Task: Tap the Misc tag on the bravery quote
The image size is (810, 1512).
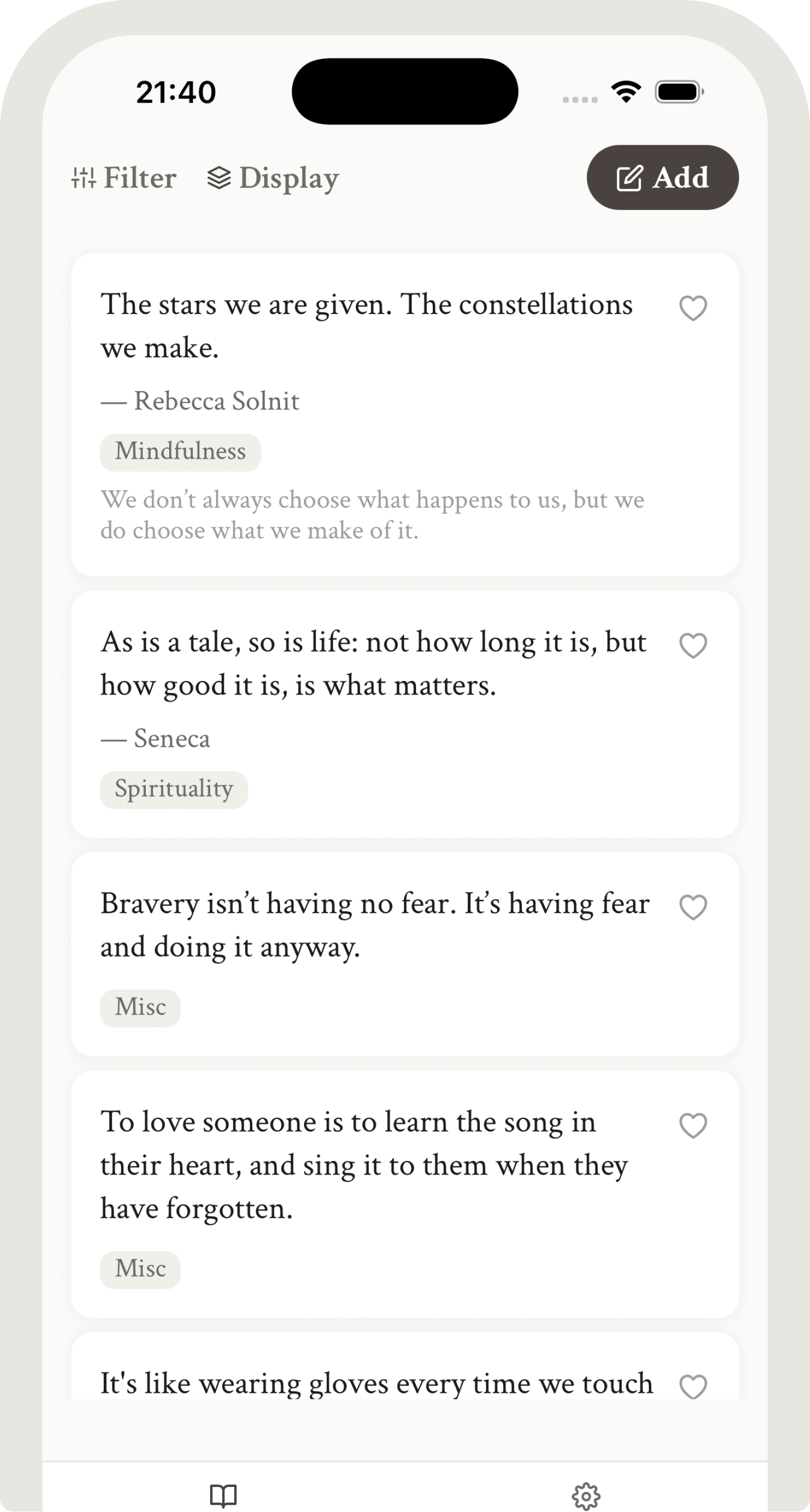Action: [x=140, y=1007]
